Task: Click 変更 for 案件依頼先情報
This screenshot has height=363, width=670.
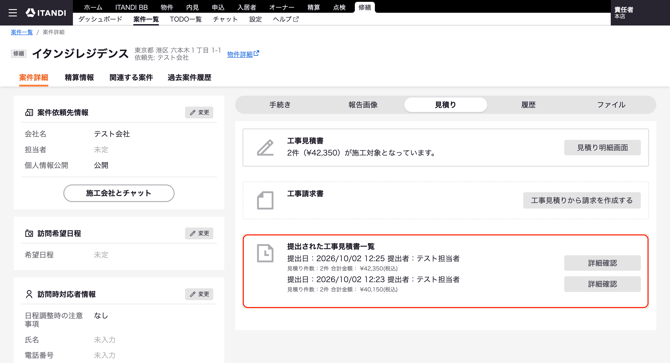Action: point(199,112)
